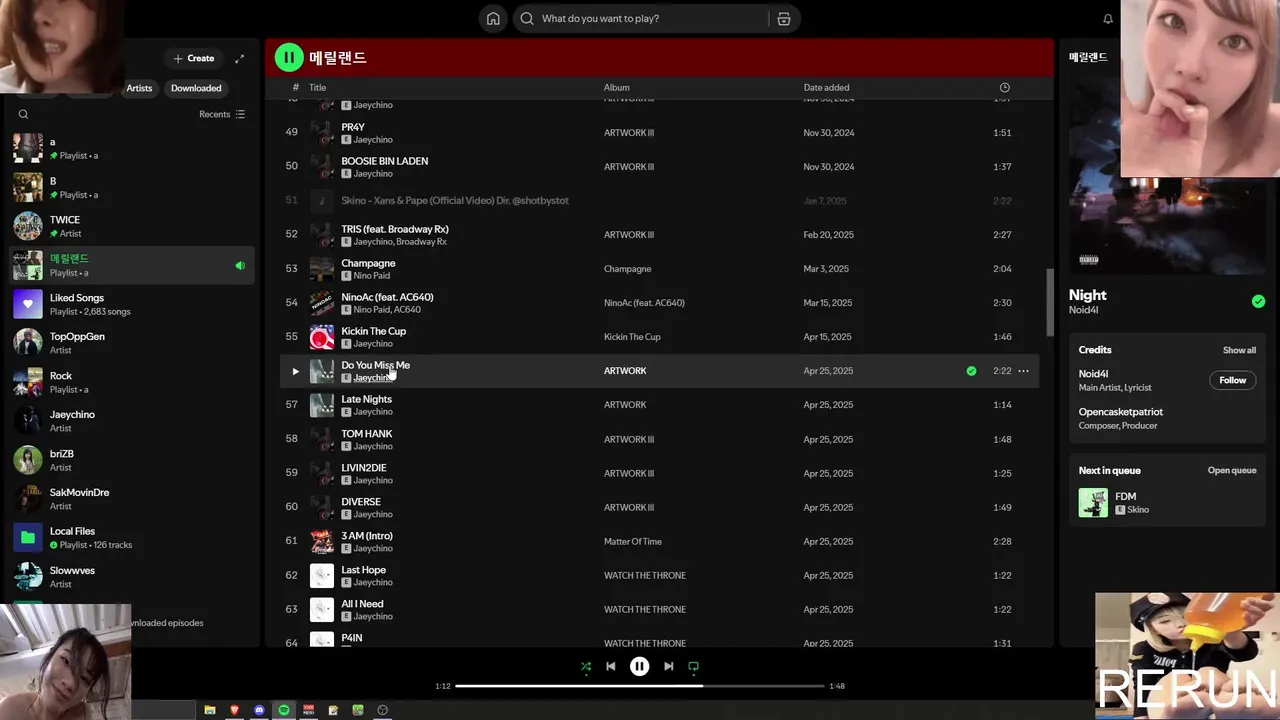Open playlist B in library
Screen dimensions: 1280x720
point(132,188)
